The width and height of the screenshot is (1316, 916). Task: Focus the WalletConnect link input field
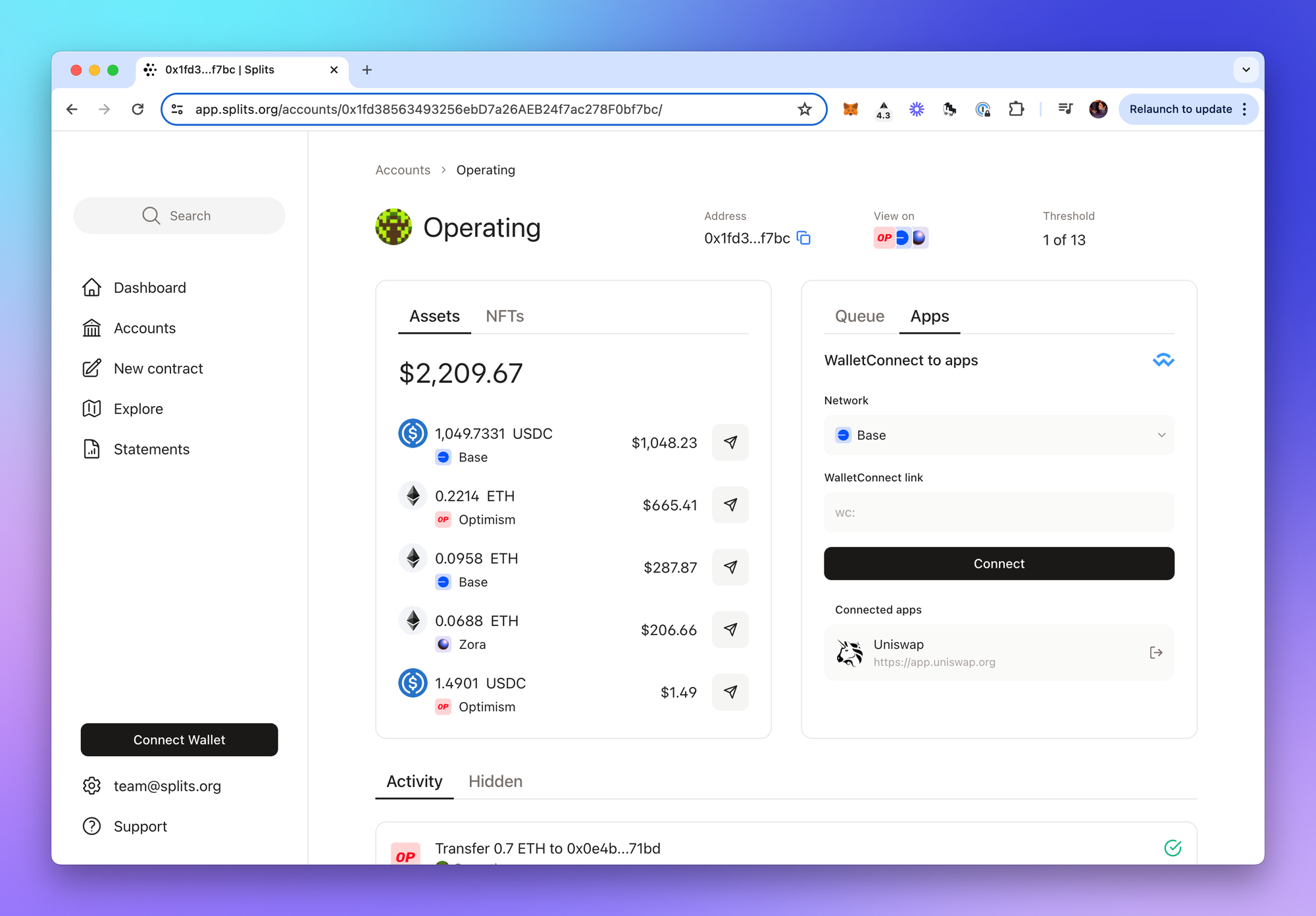click(998, 513)
